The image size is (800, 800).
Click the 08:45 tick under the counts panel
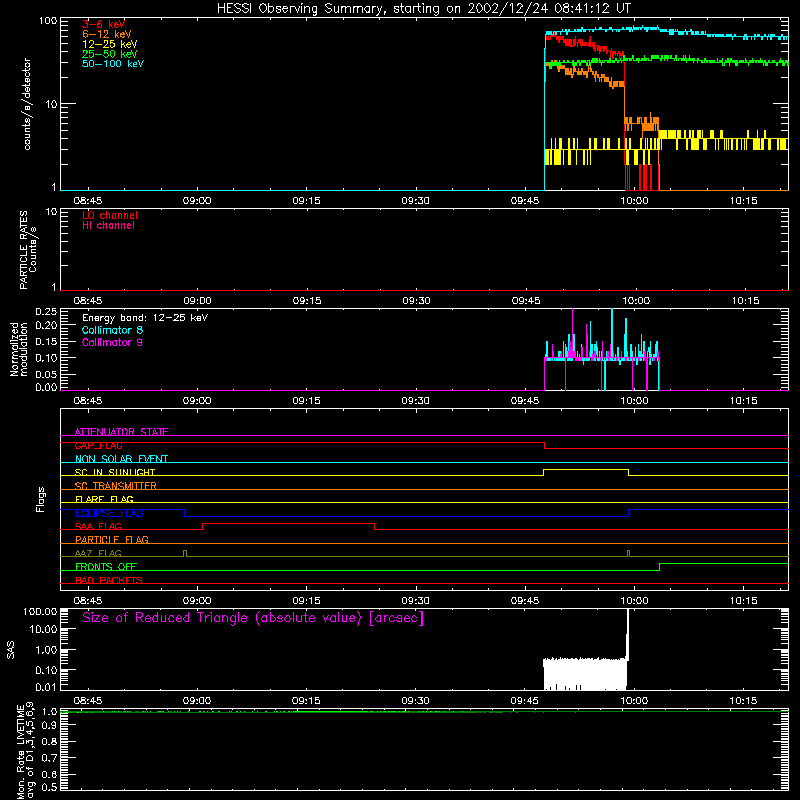87,201
